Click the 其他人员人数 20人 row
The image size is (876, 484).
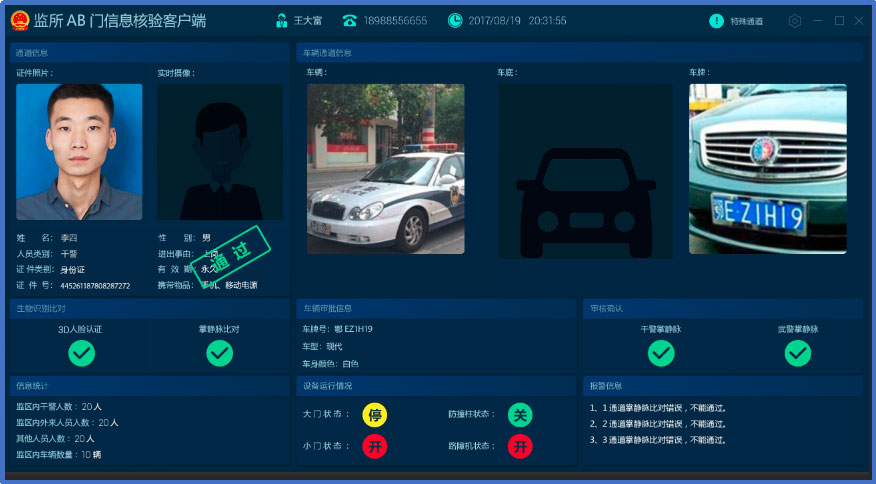click(55, 439)
